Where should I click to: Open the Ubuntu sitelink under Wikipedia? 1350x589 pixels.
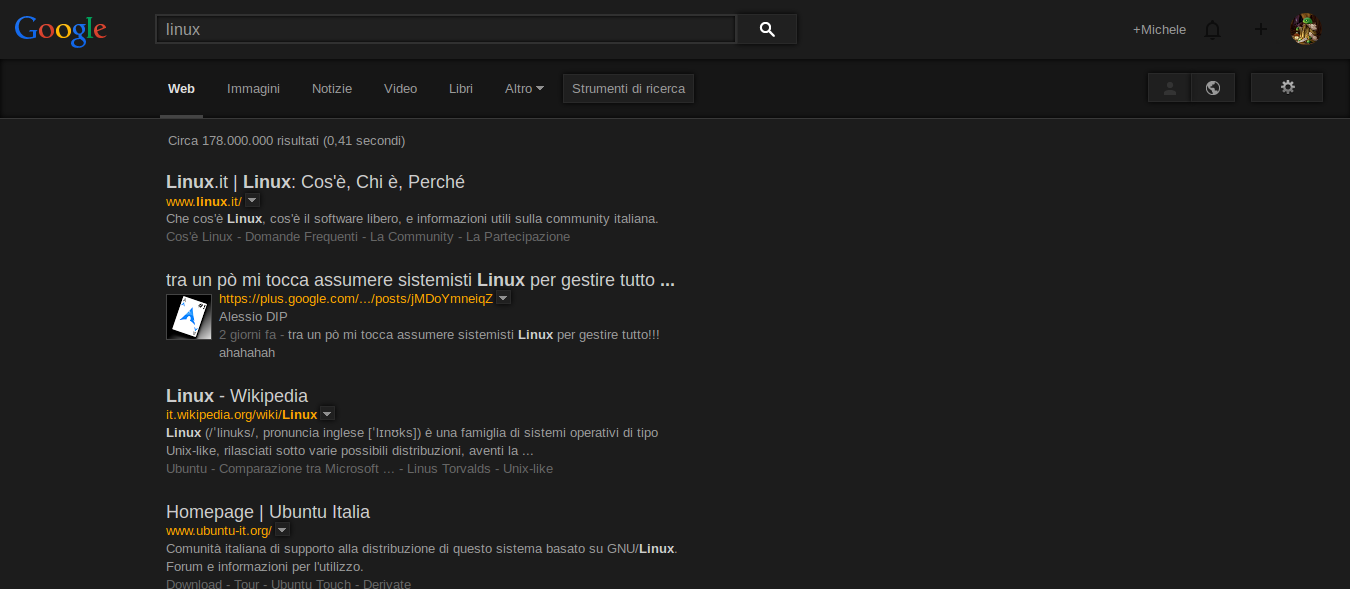coord(186,469)
